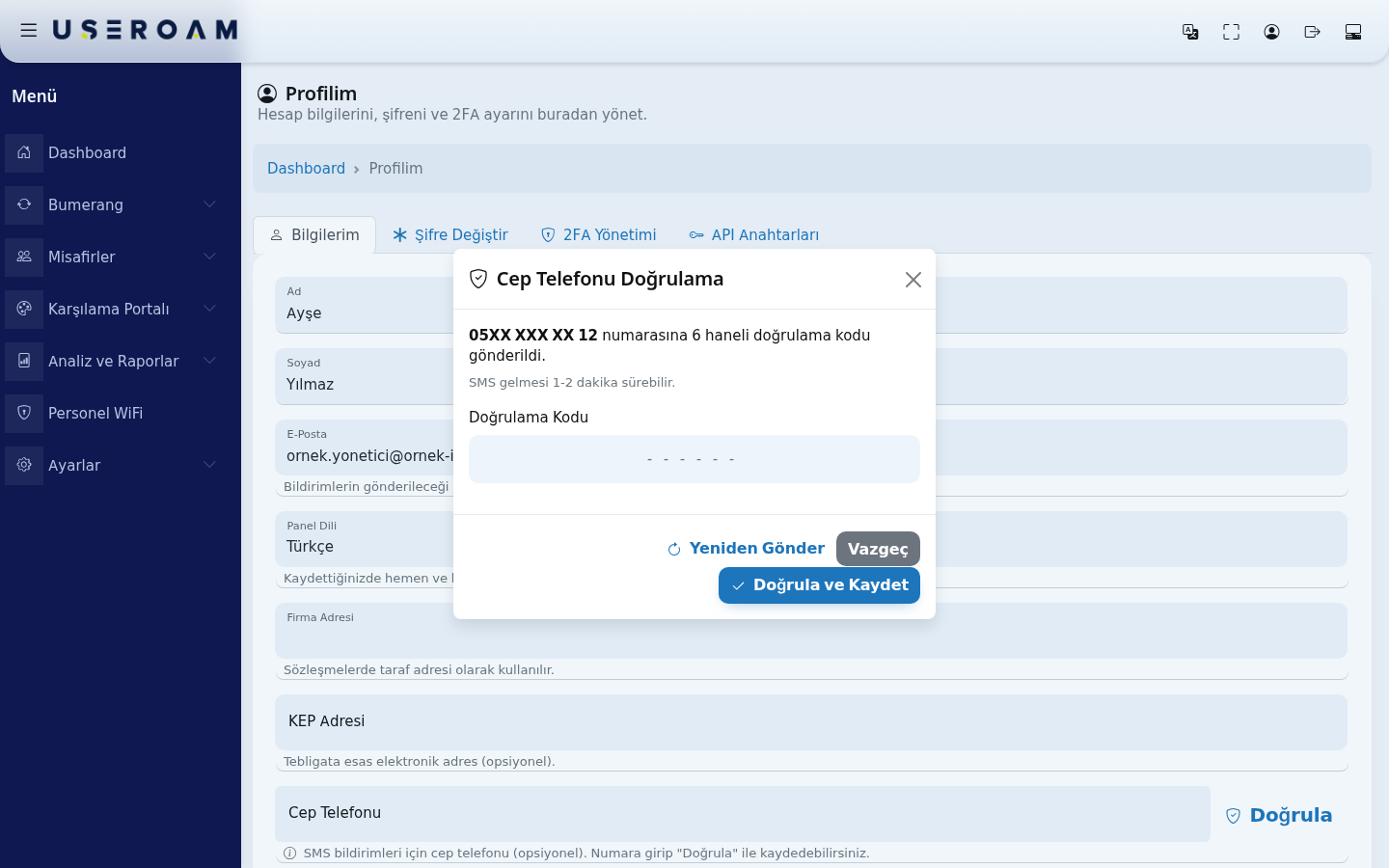The image size is (1389, 868).
Task: Toggle fullscreen mode icon
Action: tap(1231, 32)
